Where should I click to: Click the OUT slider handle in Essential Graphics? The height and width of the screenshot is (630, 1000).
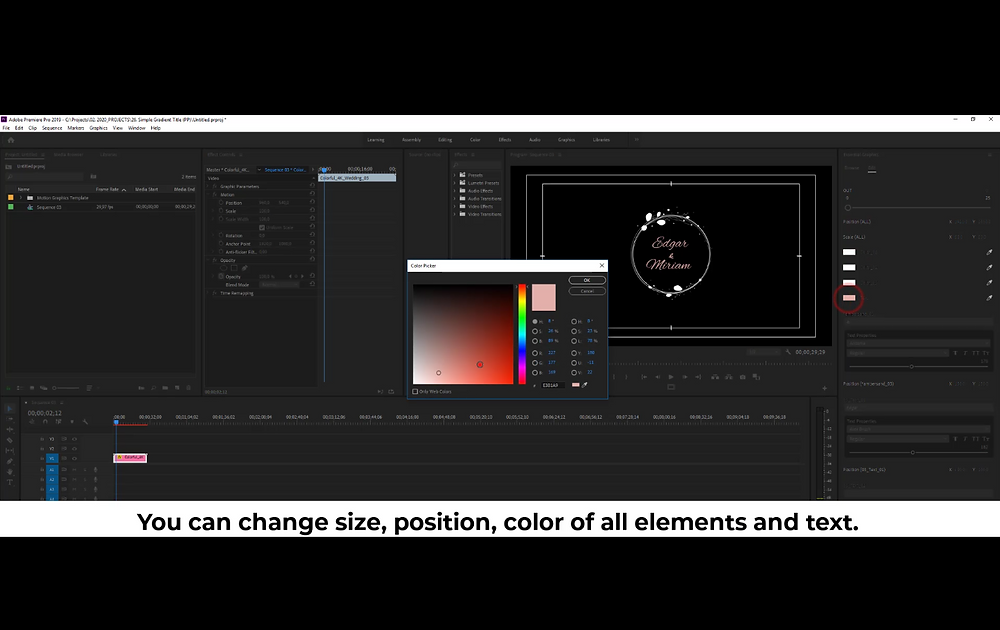848,208
